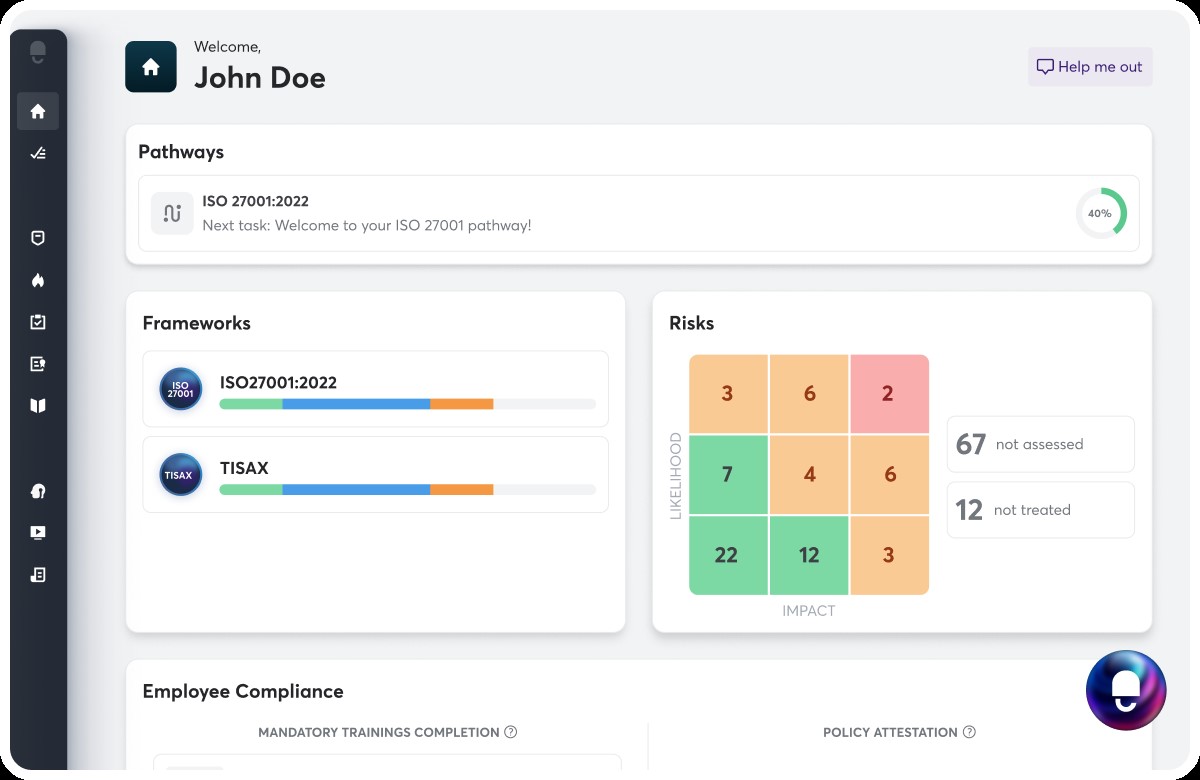Image resolution: width=1200 pixels, height=780 pixels.
Task: Click the certificate document sidebar icon
Action: 38,575
